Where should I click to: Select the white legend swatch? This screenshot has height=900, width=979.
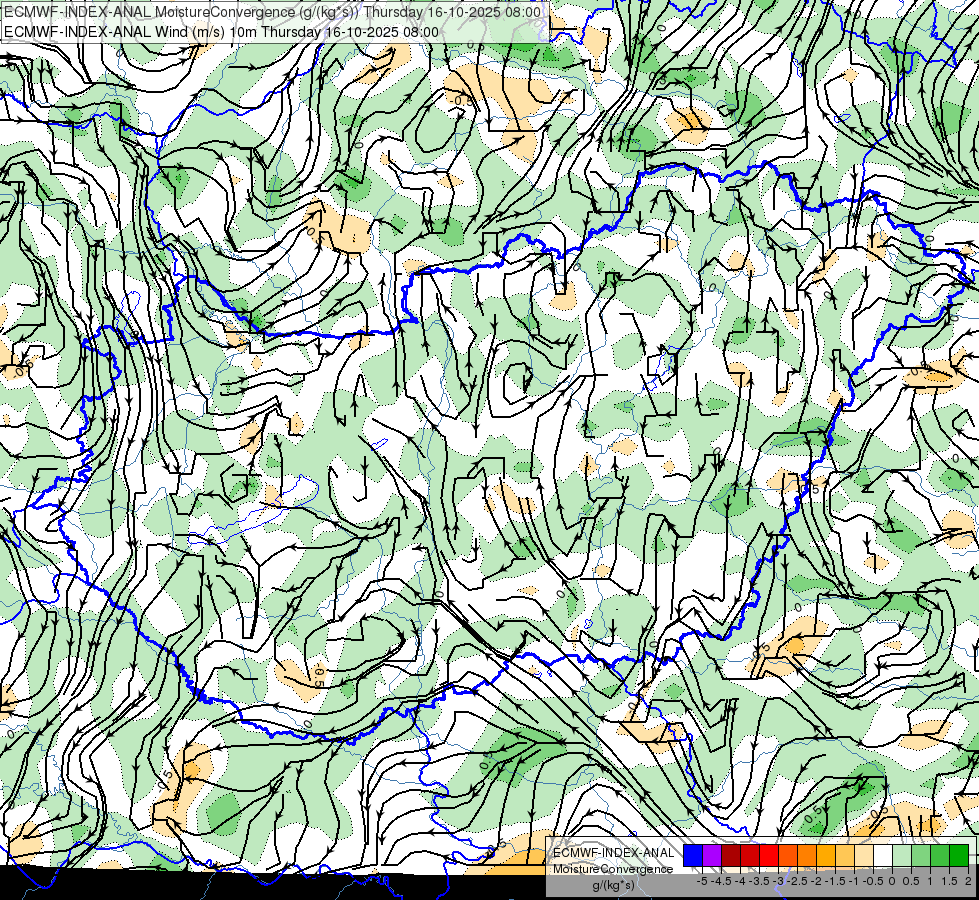click(x=883, y=855)
